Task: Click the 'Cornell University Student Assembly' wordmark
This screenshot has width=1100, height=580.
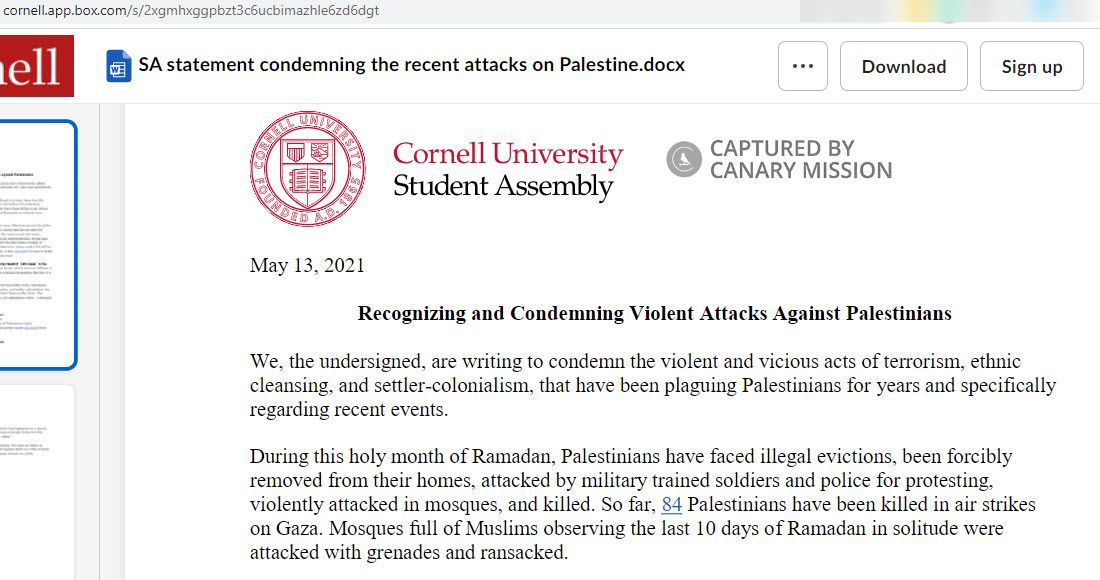Action: 508,170
